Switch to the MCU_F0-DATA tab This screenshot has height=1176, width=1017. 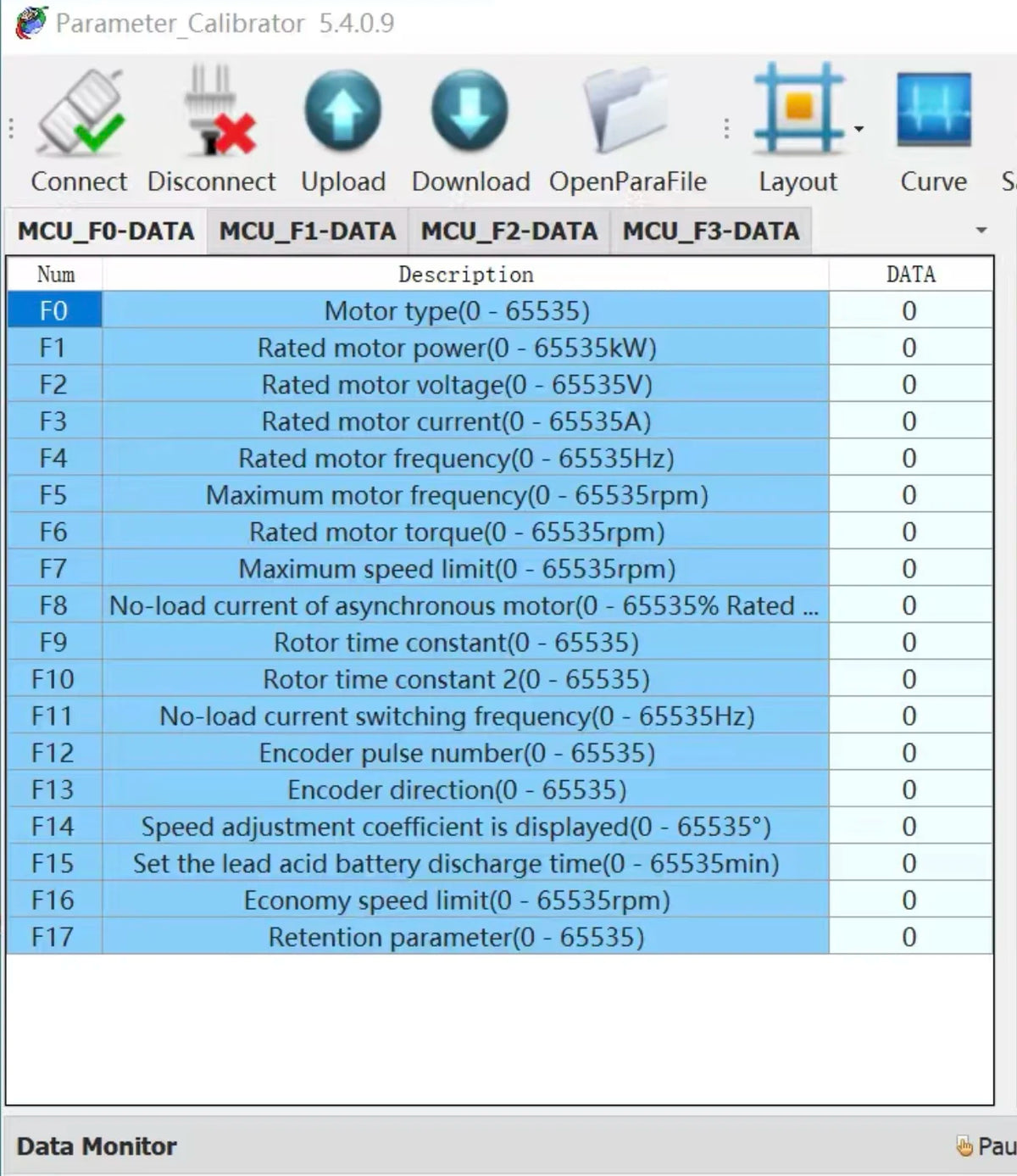(106, 231)
